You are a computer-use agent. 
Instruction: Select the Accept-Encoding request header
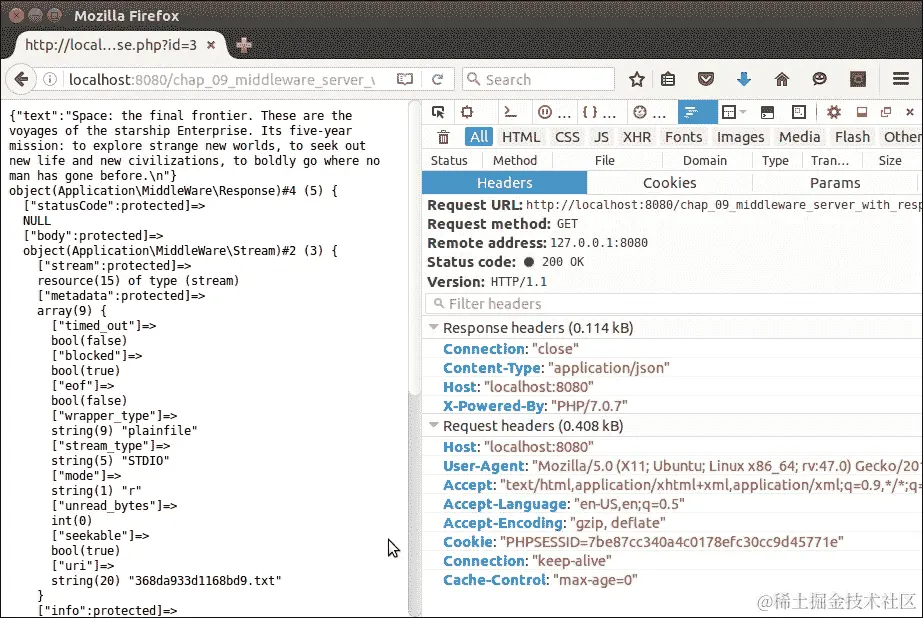(x=554, y=523)
